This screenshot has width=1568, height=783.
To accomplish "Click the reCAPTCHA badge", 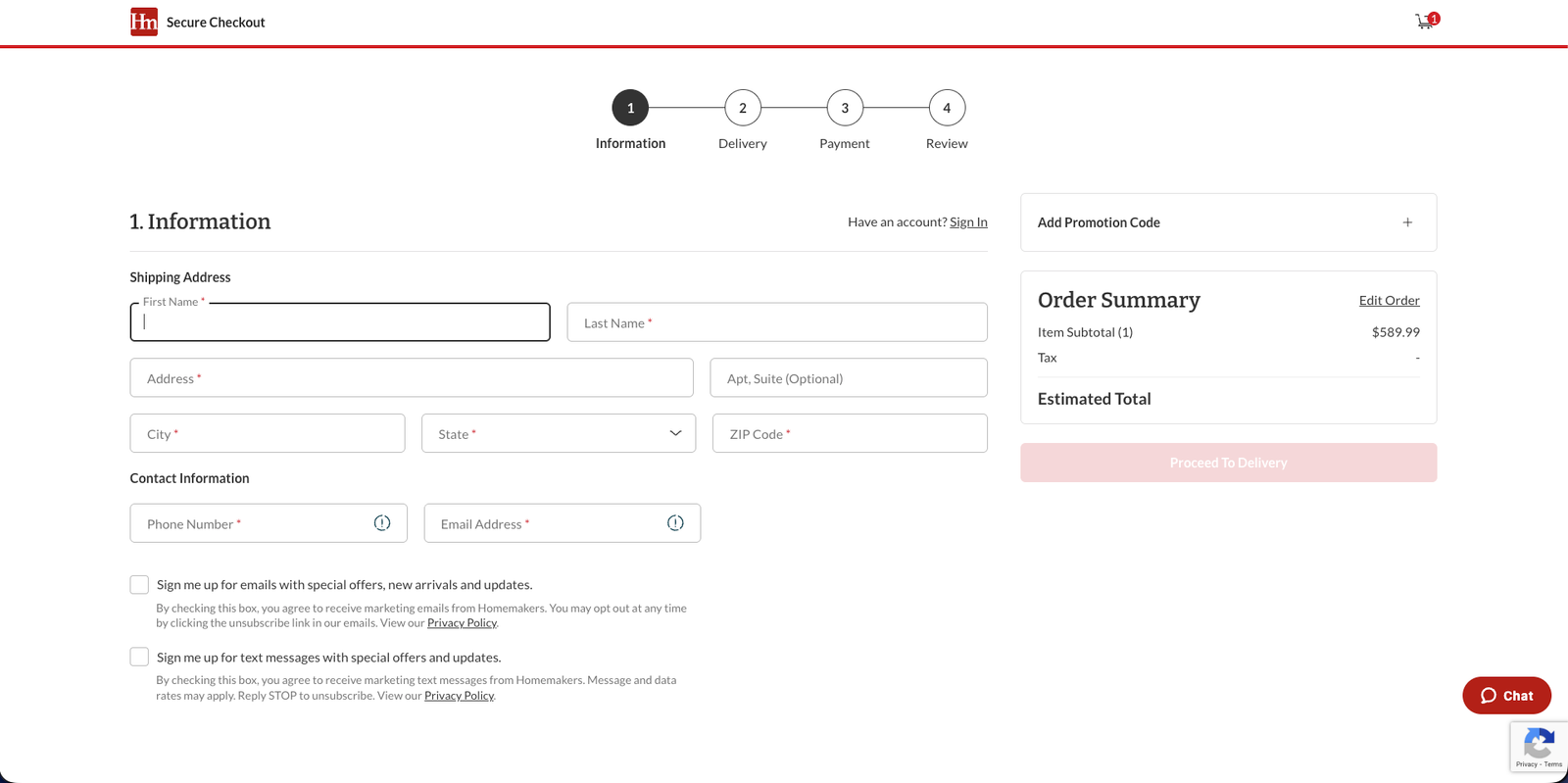I will (1539, 746).
